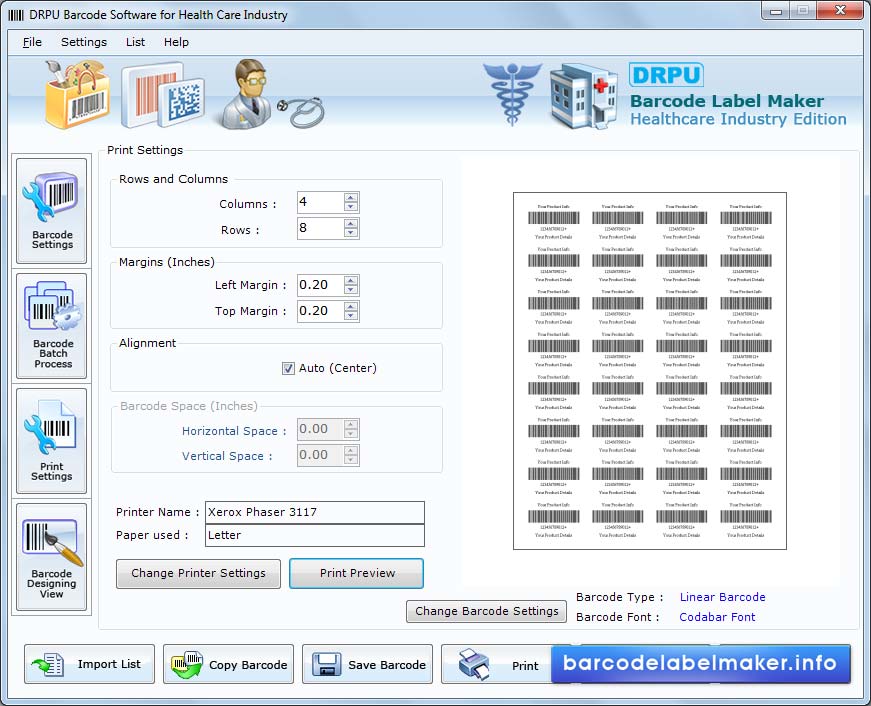Click the Top Margin value field

pos(321,312)
